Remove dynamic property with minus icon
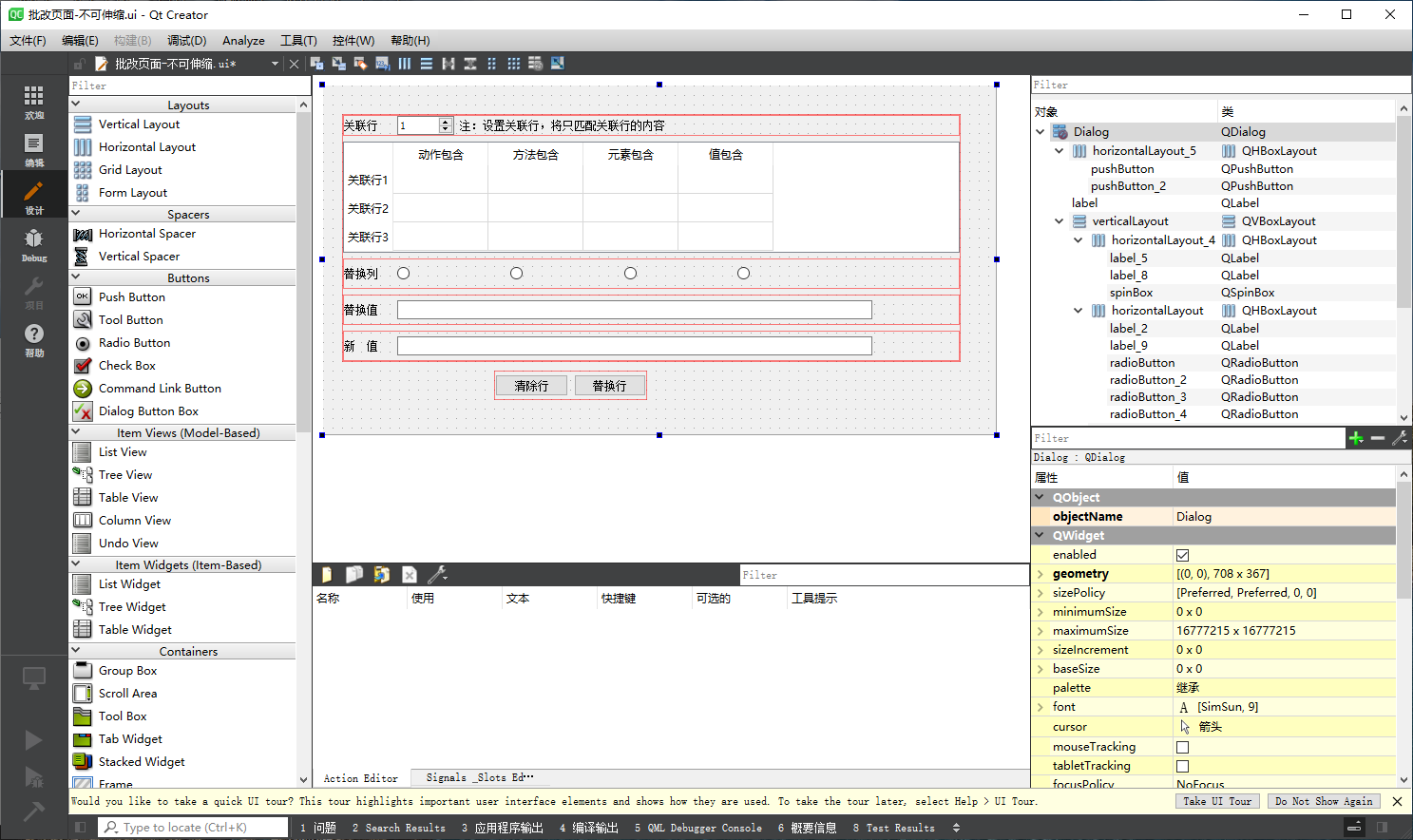Image resolution: width=1413 pixels, height=840 pixels. (x=1378, y=438)
